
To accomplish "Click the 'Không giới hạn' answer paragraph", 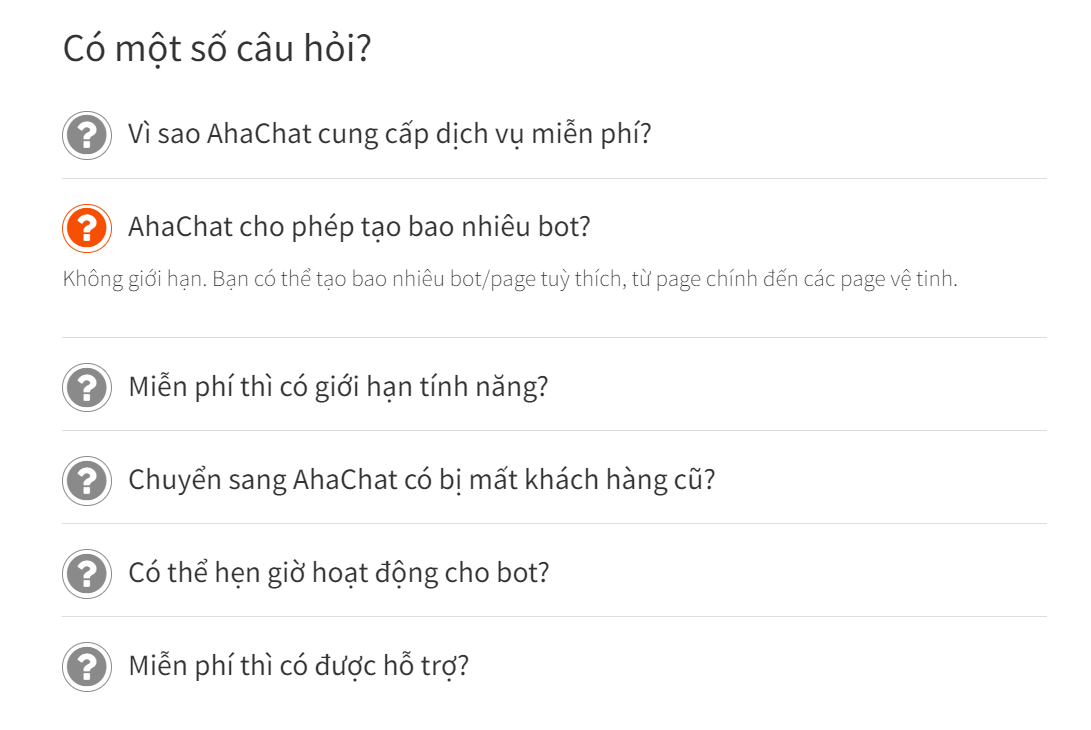I will (x=510, y=279).
